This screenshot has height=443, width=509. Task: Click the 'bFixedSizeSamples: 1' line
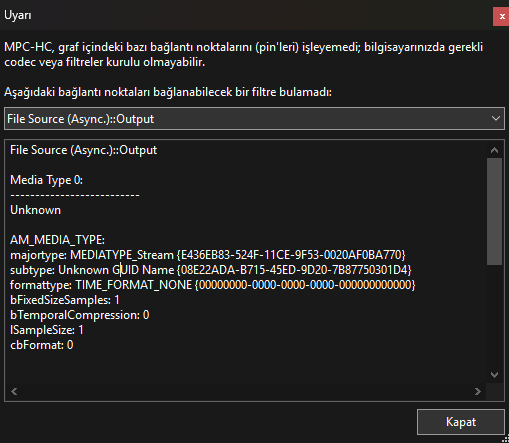point(65,300)
